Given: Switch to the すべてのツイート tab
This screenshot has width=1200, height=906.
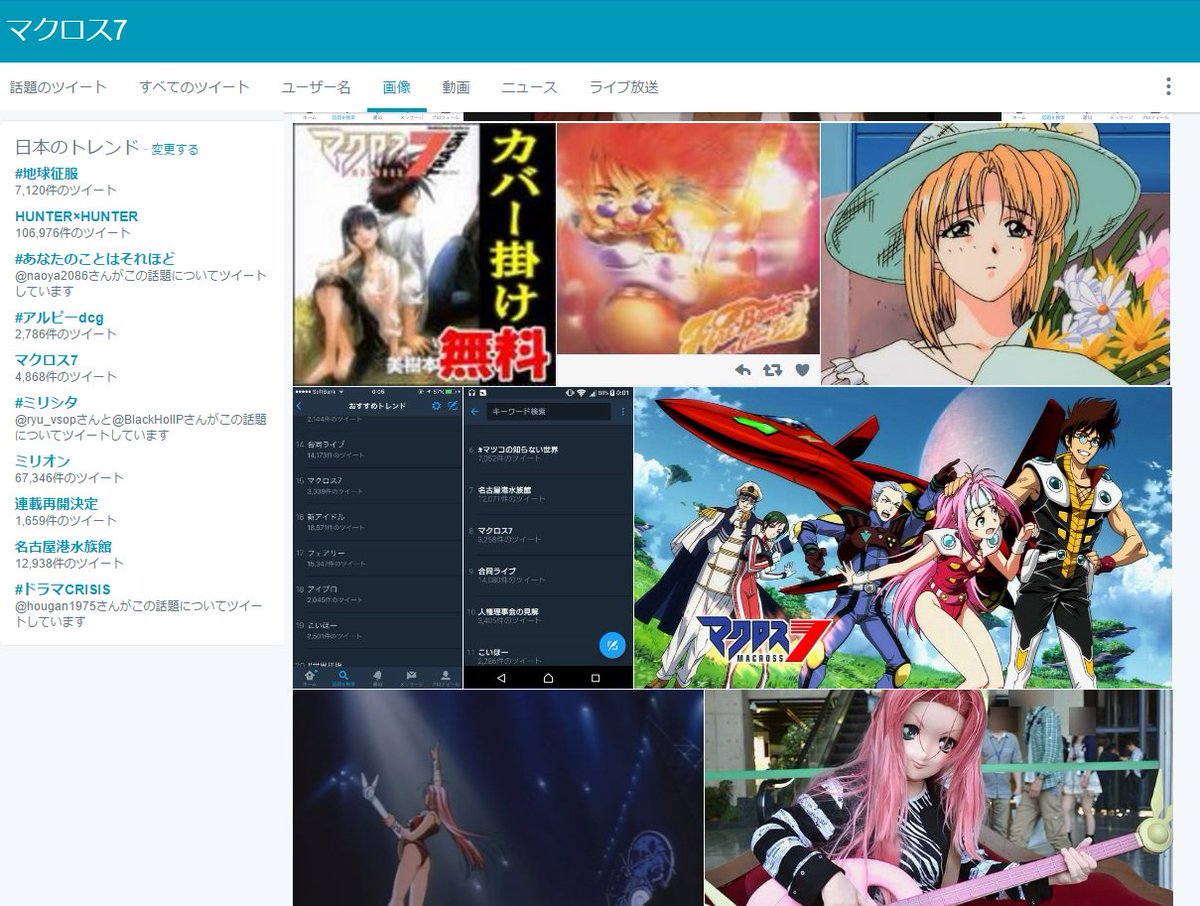Looking at the screenshot, I should tap(194, 87).
